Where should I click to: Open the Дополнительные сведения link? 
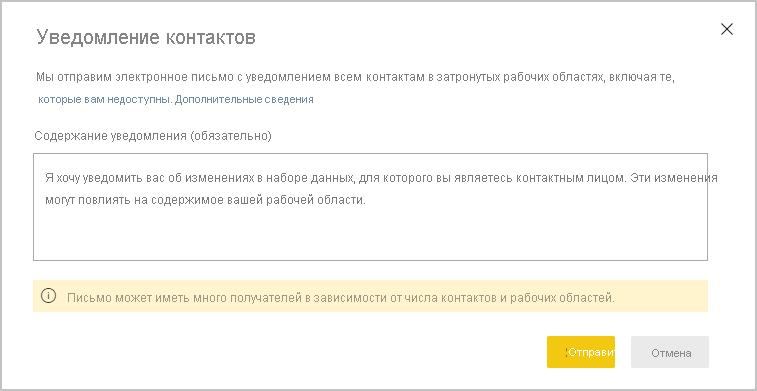244,99
